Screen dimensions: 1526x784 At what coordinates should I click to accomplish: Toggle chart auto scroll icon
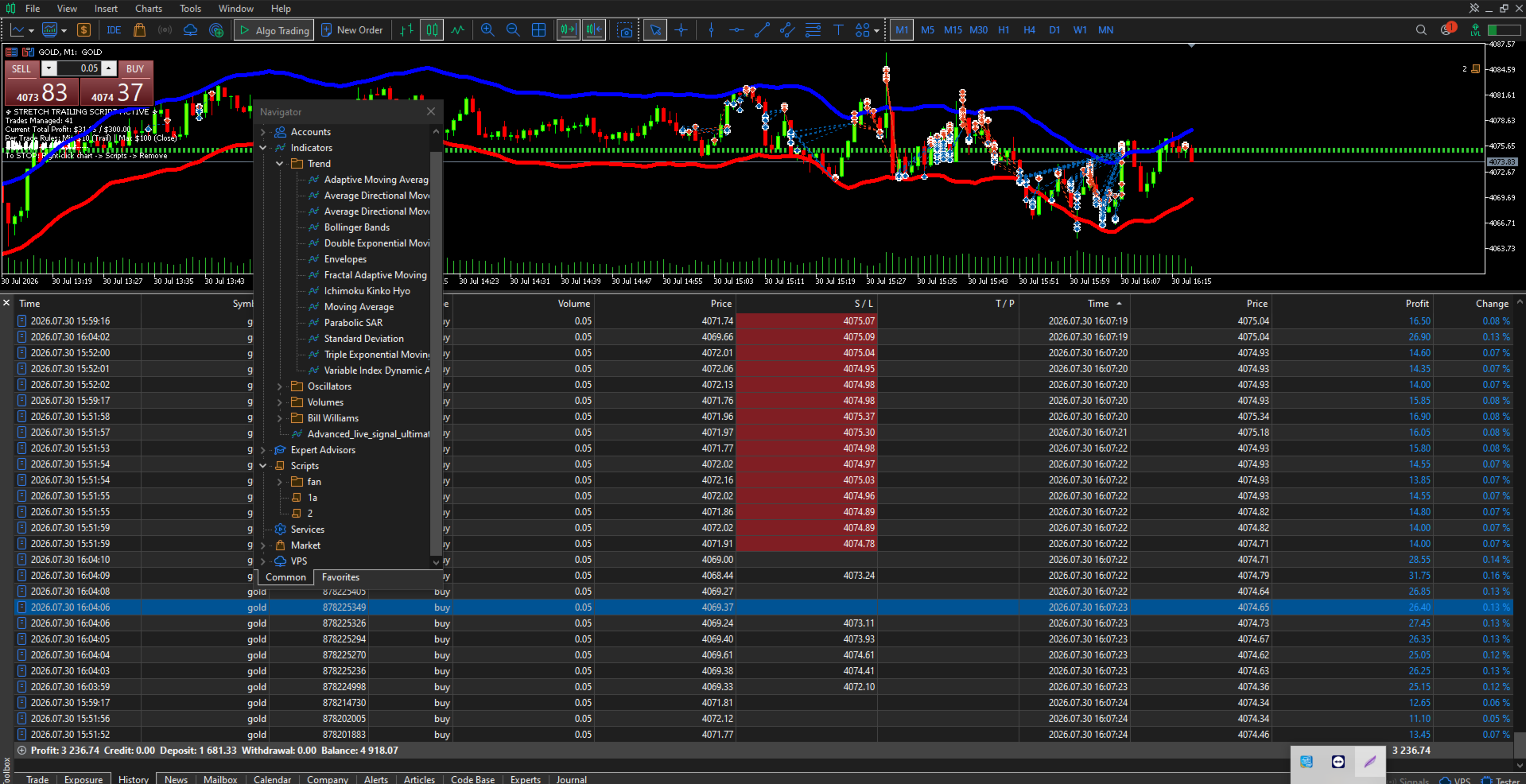pos(568,30)
